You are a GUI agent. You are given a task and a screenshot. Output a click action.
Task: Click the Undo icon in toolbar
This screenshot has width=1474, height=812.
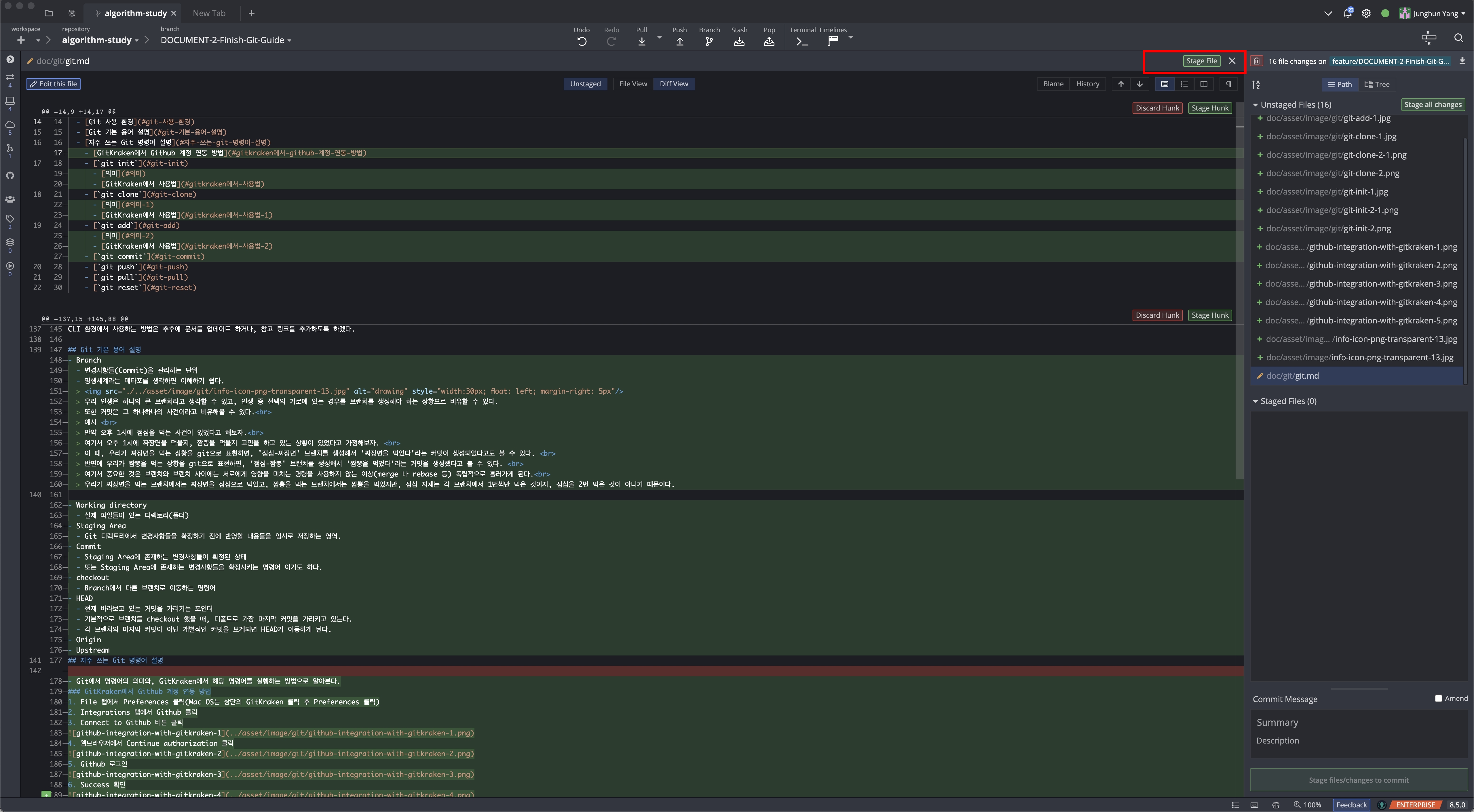(581, 41)
